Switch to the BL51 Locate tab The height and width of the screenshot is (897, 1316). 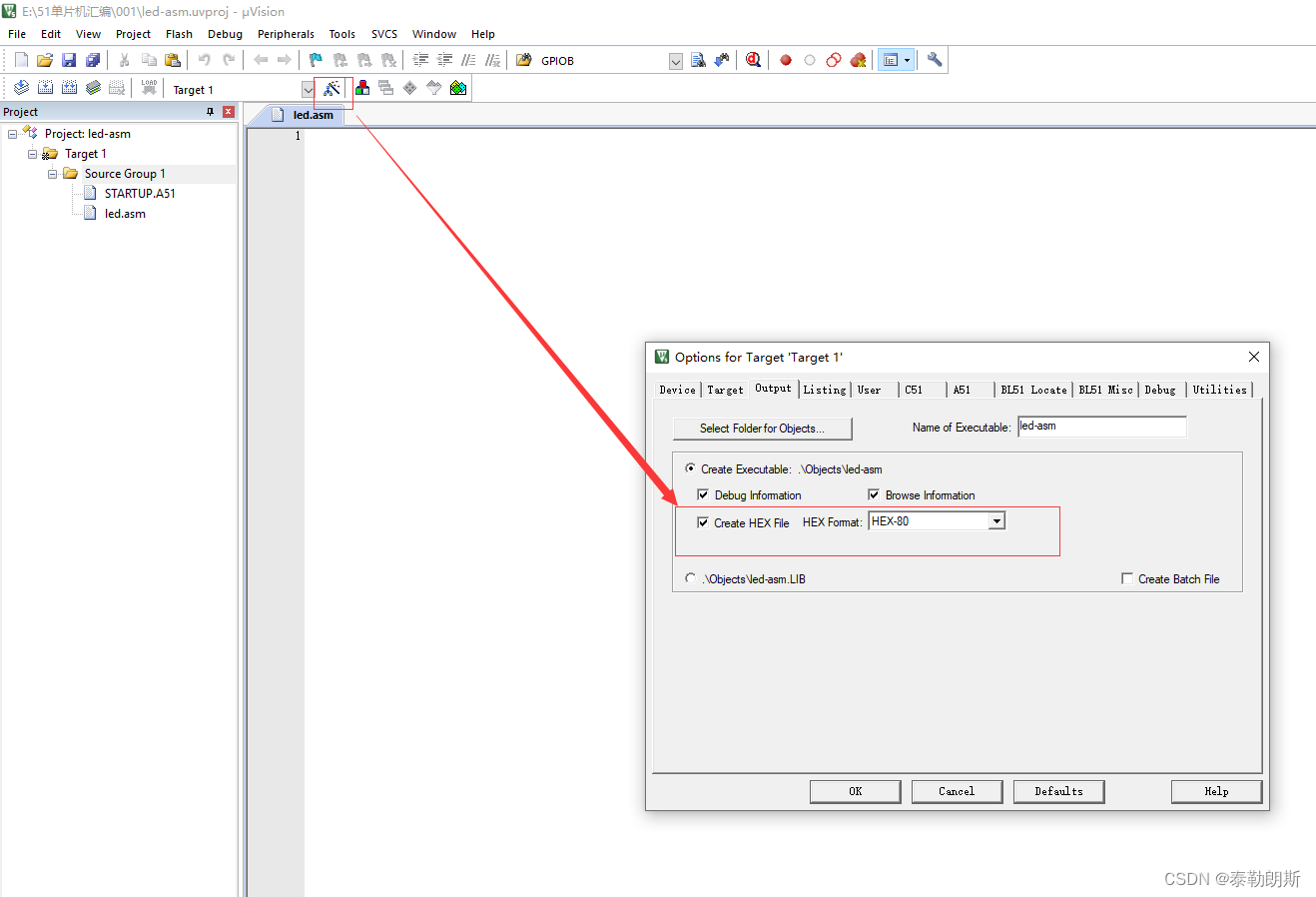tap(1033, 390)
